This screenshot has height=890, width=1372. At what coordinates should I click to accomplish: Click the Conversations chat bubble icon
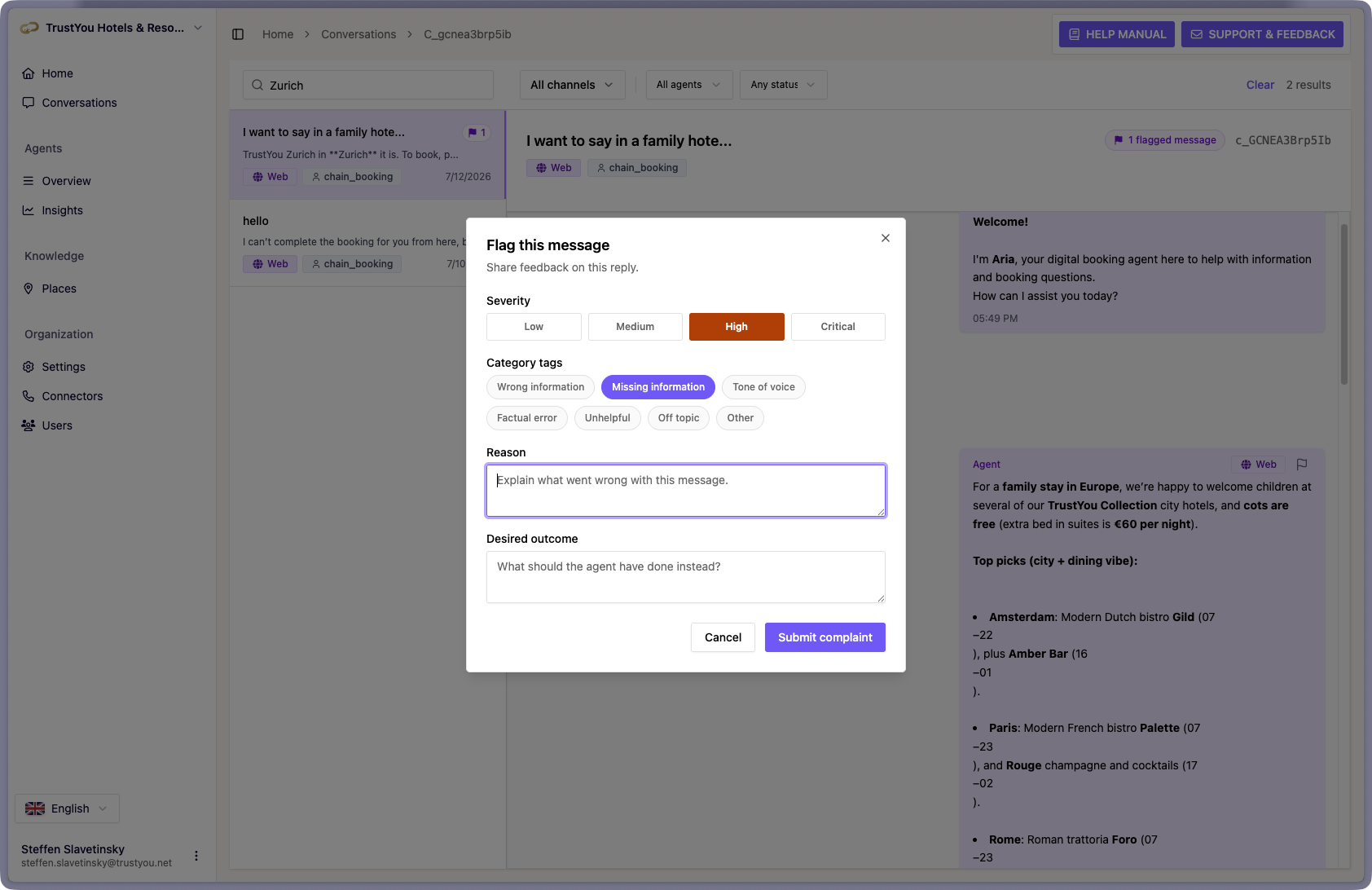point(29,103)
